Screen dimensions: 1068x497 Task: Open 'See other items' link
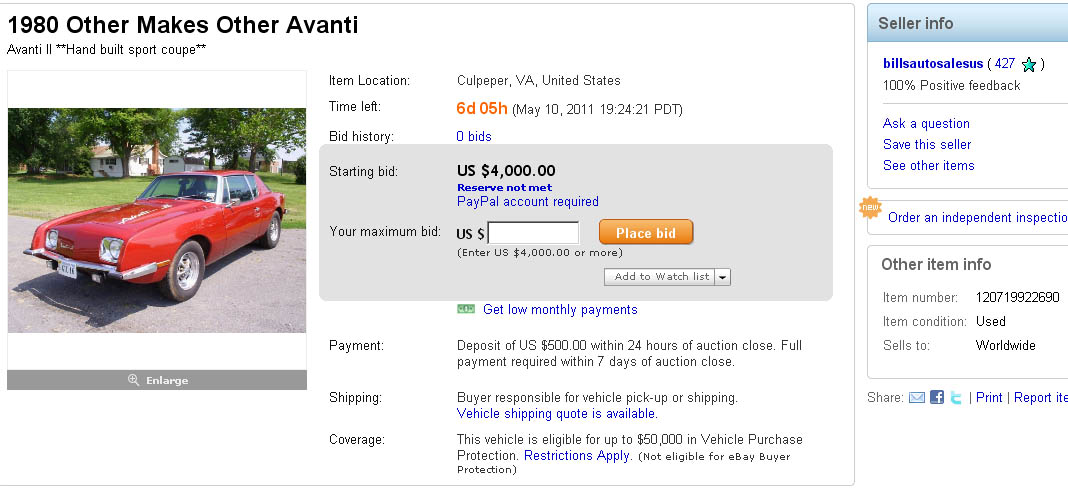pyautogui.click(x=928, y=165)
